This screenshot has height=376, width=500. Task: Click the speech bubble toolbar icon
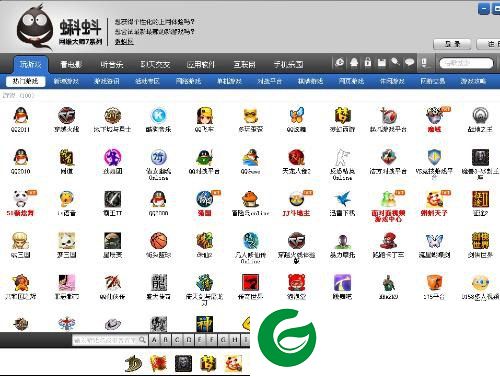(409, 62)
